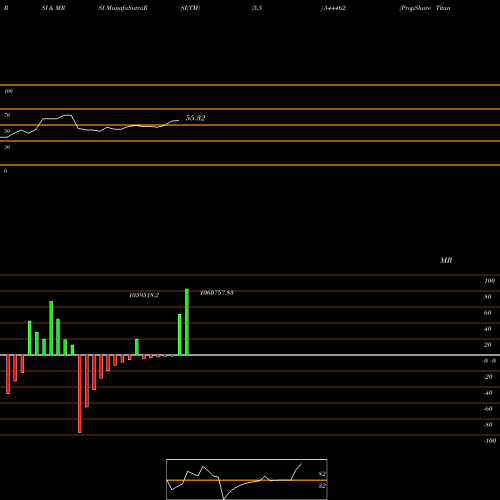The image size is (500, 500).
Task: Click the RSI axis label 50
Action: click(7, 131)
